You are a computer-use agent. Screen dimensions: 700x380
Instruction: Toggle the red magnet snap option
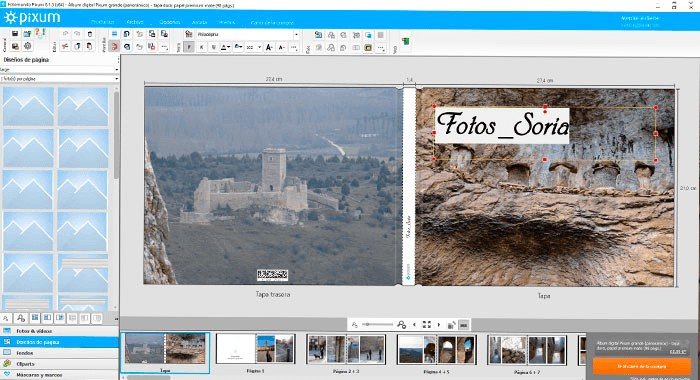pyautogui.click(x=114, y=46)
